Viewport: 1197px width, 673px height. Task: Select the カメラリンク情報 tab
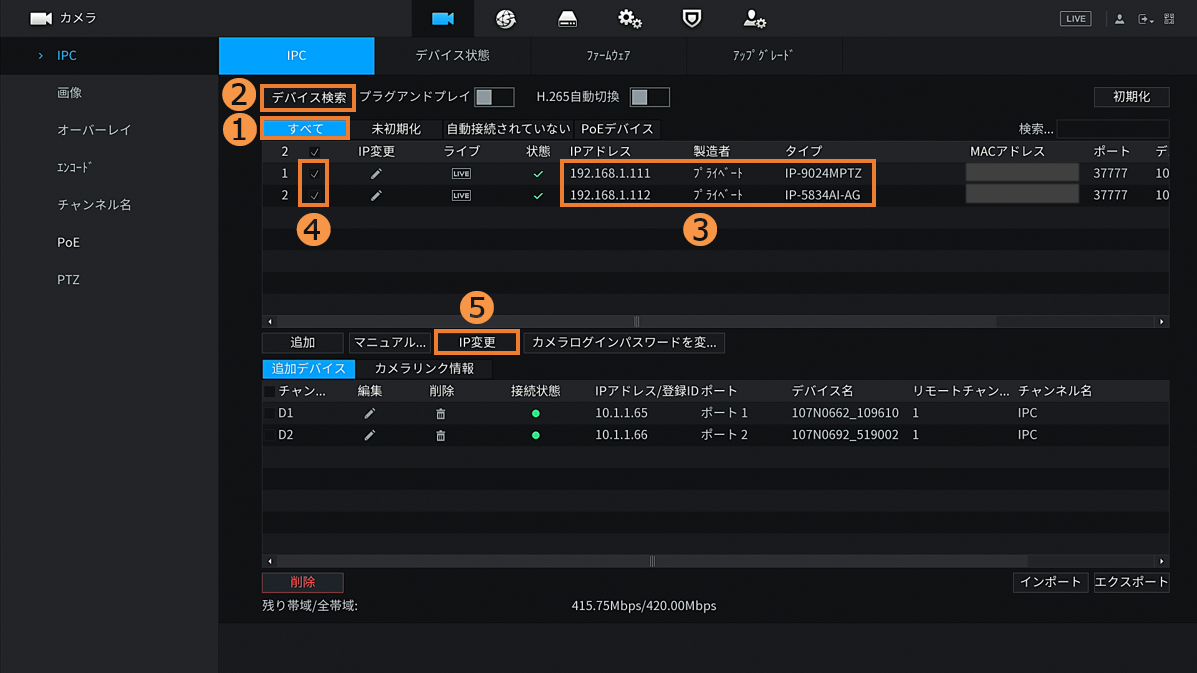tap(424, 369)
